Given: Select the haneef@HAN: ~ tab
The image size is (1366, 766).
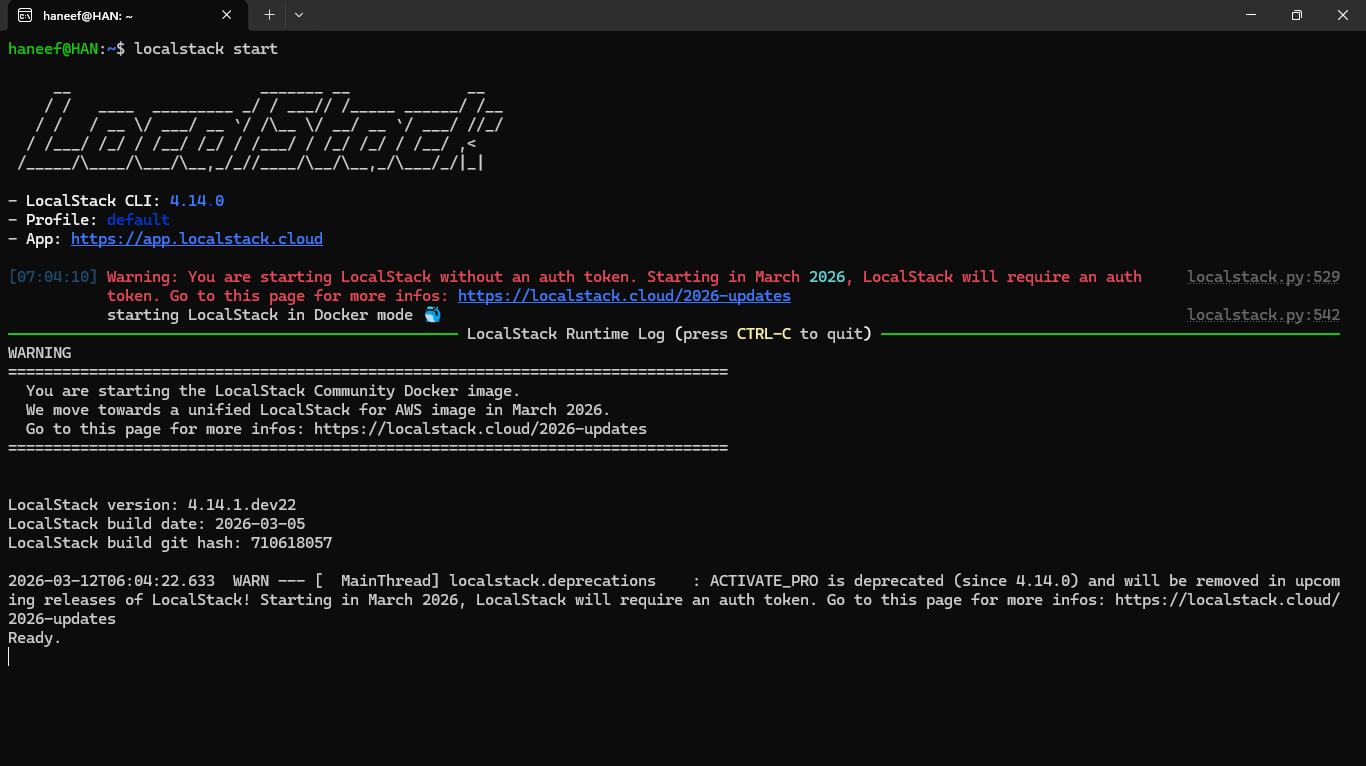Looking at the screenshot, I should (126, 15).
